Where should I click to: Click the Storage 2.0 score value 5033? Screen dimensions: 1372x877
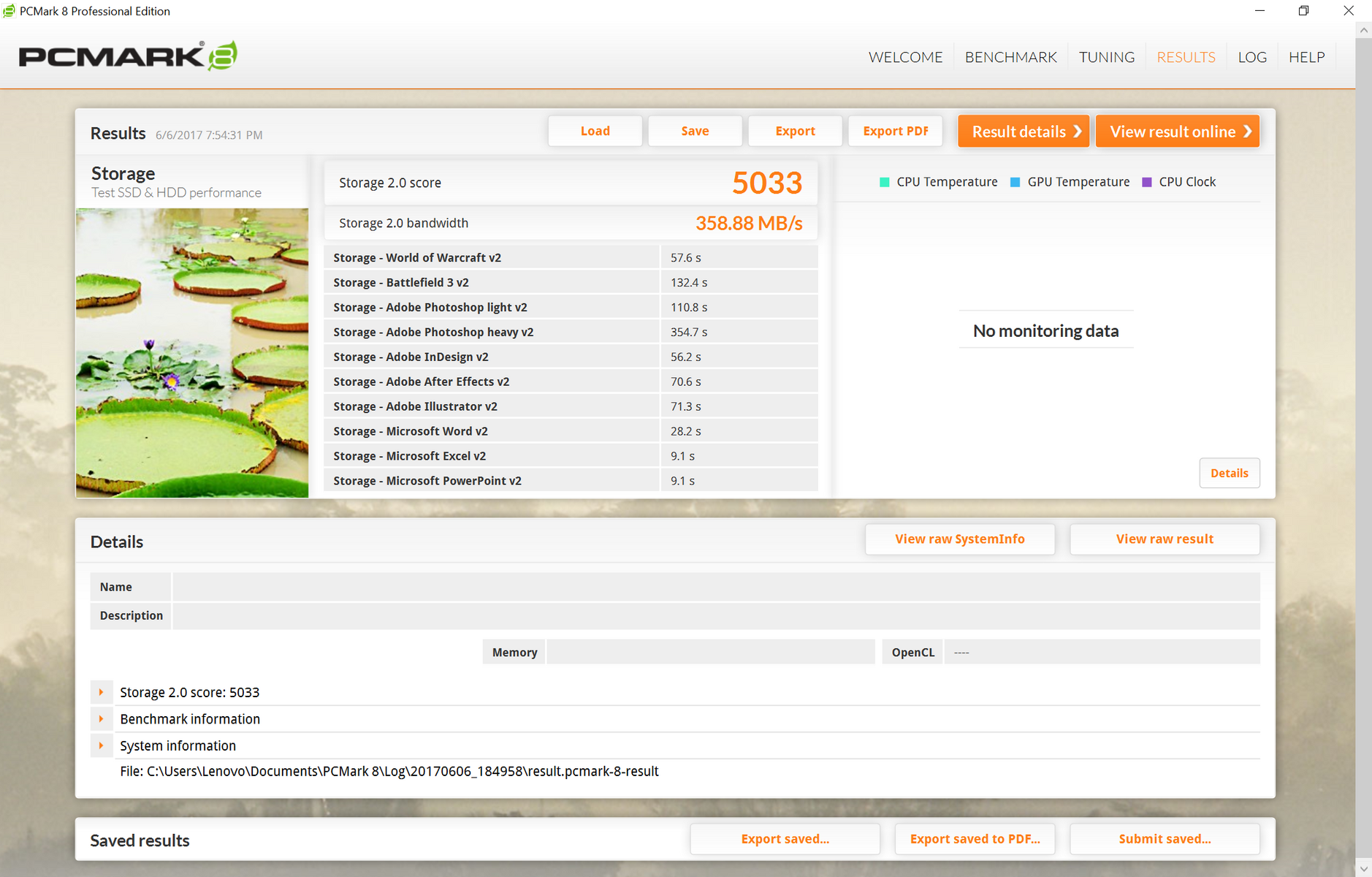[x=767, y=183]
